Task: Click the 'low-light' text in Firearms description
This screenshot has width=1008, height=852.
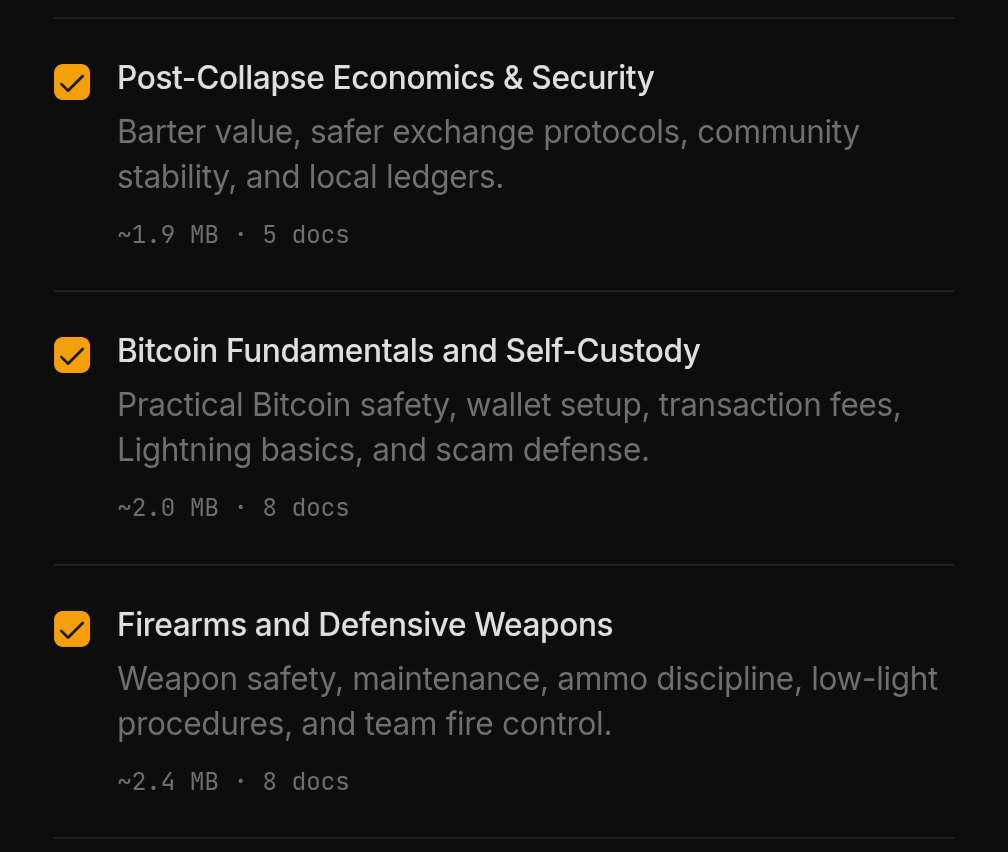Action: (874, 679)
